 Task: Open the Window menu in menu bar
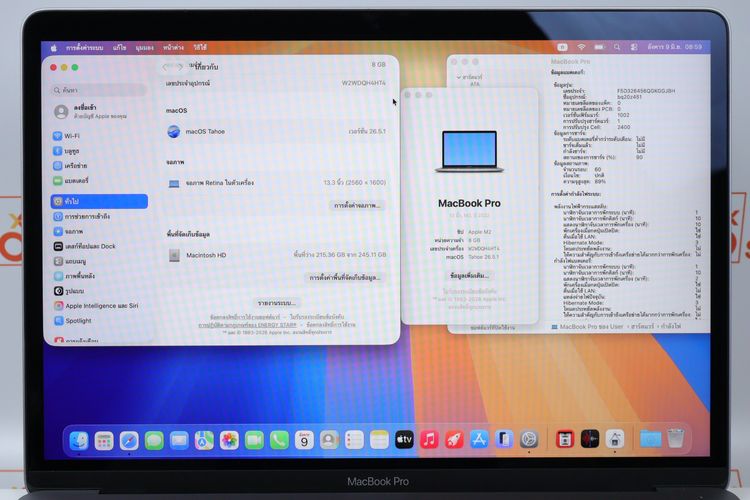click(173, 47)
